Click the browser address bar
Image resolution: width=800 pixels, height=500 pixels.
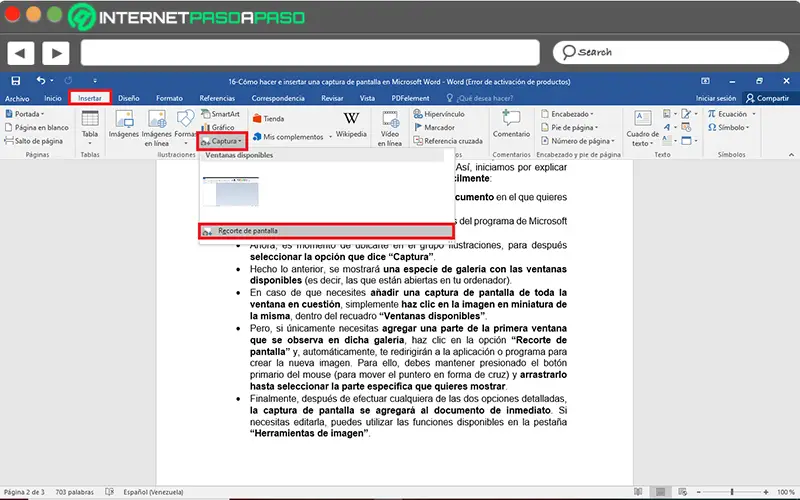pos(310,53)
